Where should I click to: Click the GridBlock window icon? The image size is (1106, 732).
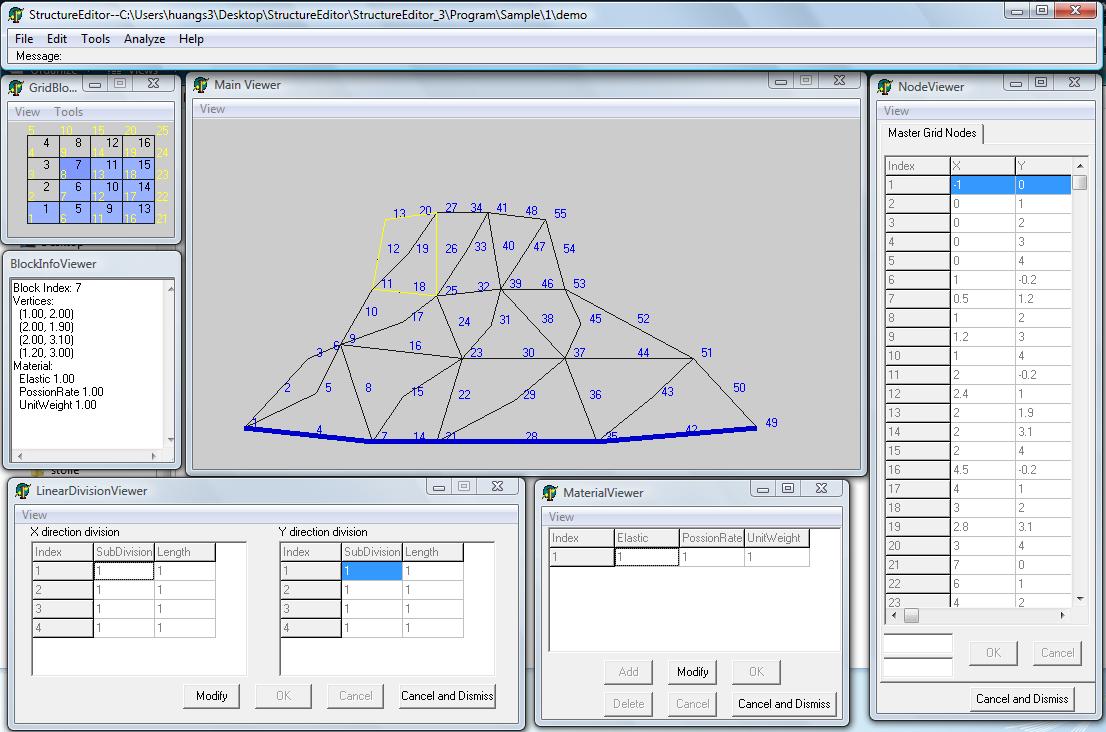click(x=15, y=87)
